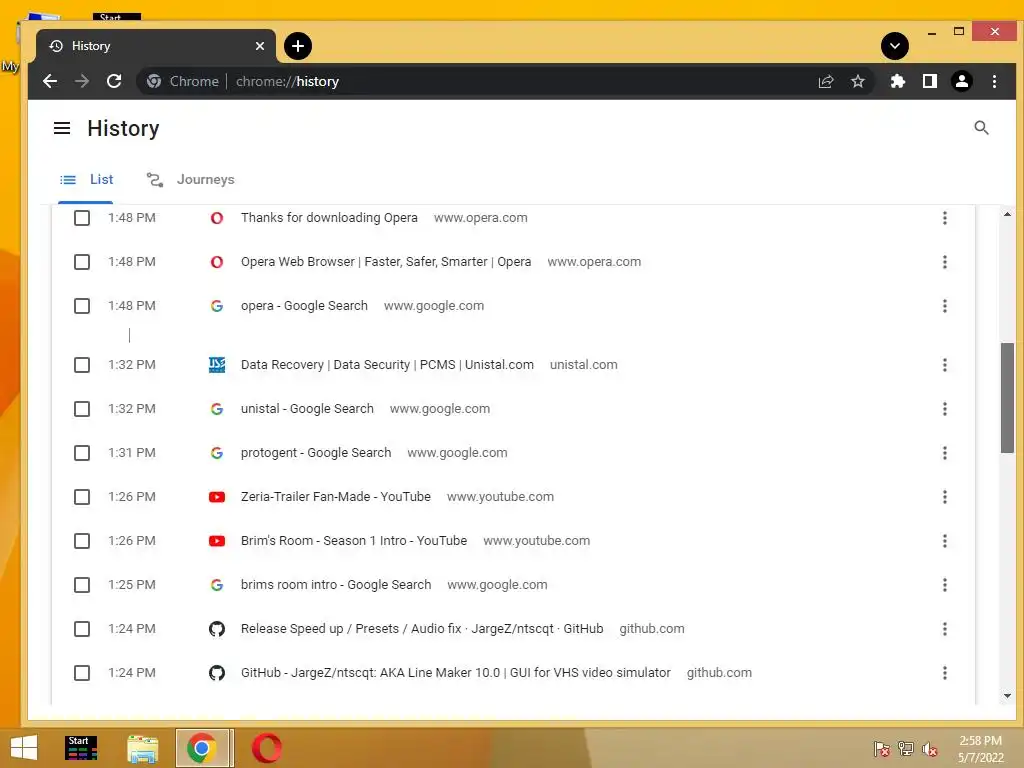This screenshot has height=768, width=1024.
Task: Open Action Center flag tray icon
Action: [x=881, y=748]
